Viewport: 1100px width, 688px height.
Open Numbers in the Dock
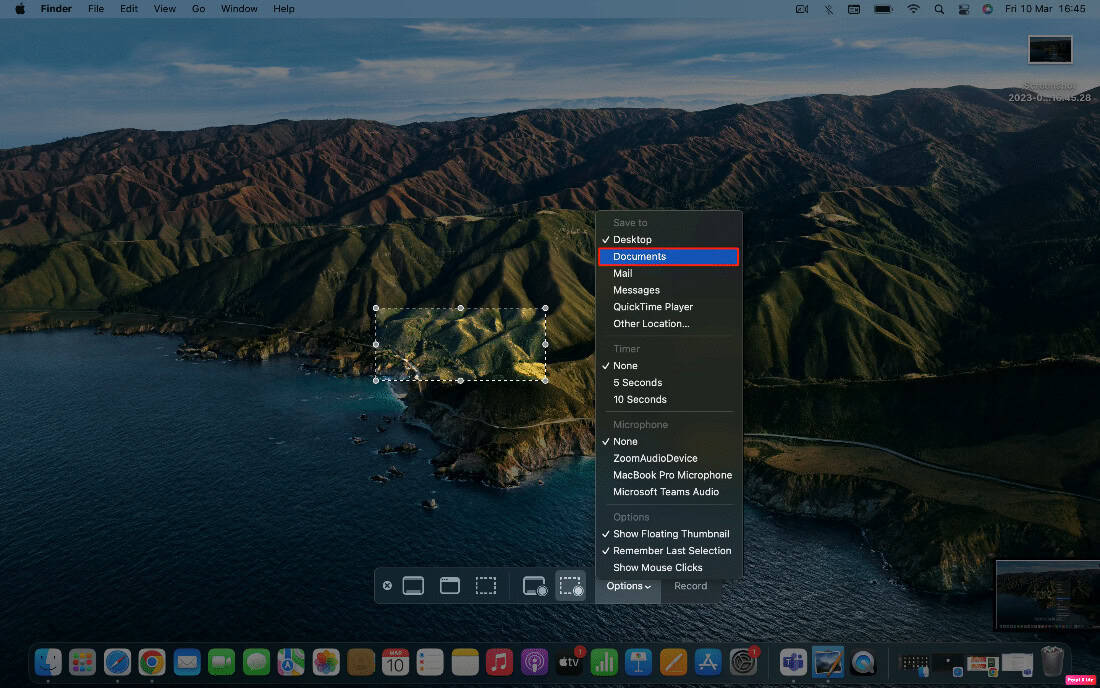(603, 661)
